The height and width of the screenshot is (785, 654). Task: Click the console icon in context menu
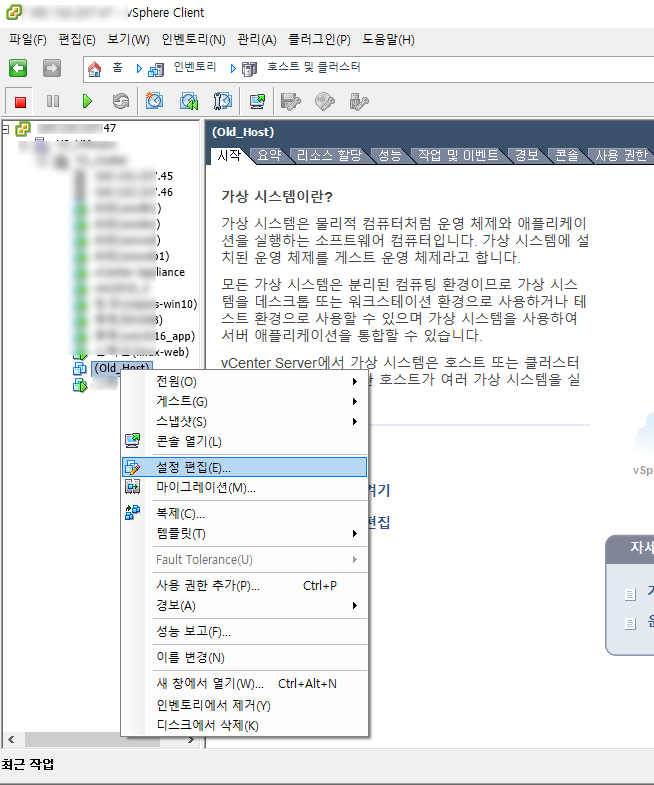133,441
